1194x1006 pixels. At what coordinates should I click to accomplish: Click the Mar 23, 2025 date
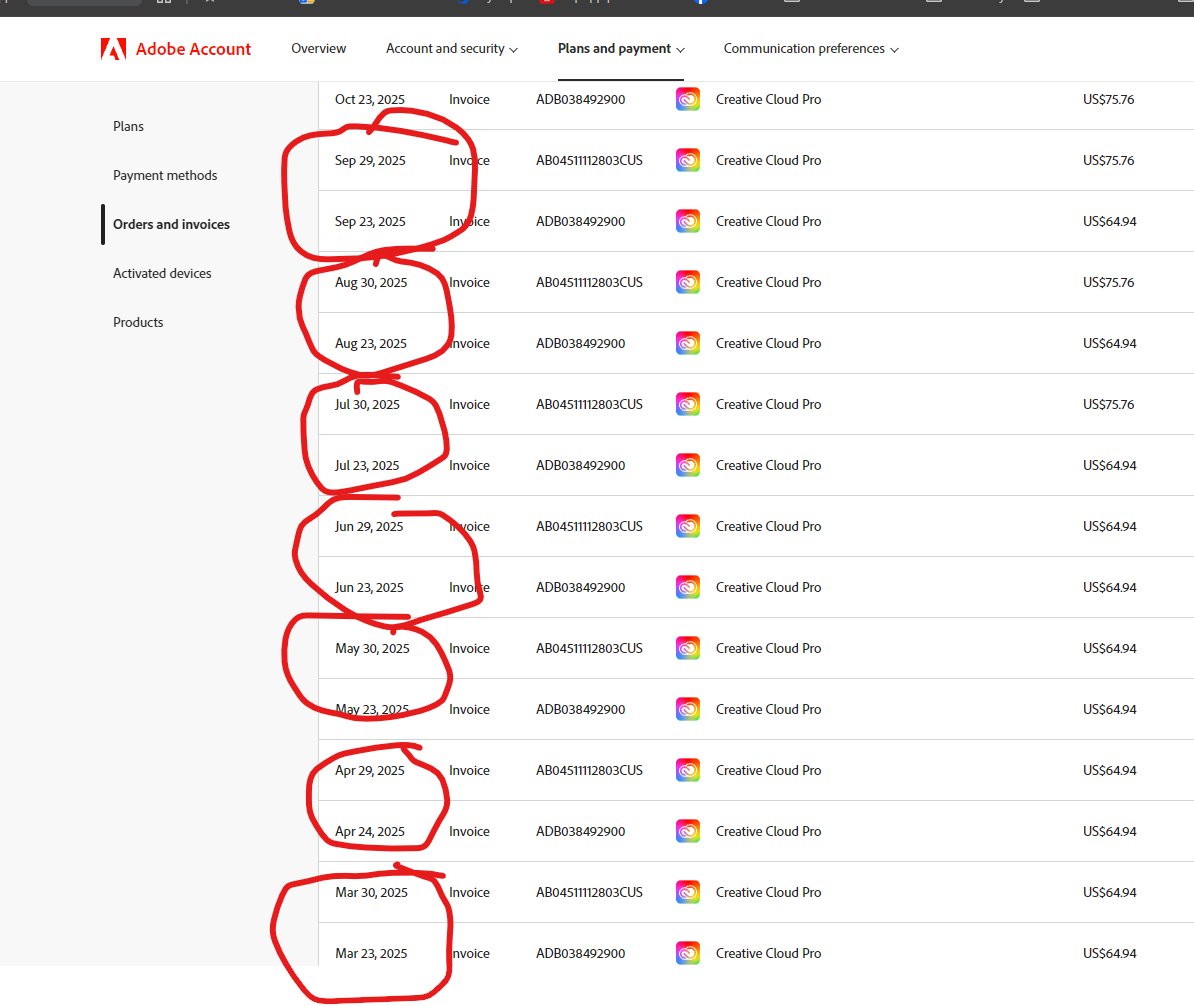click(372, 953)
